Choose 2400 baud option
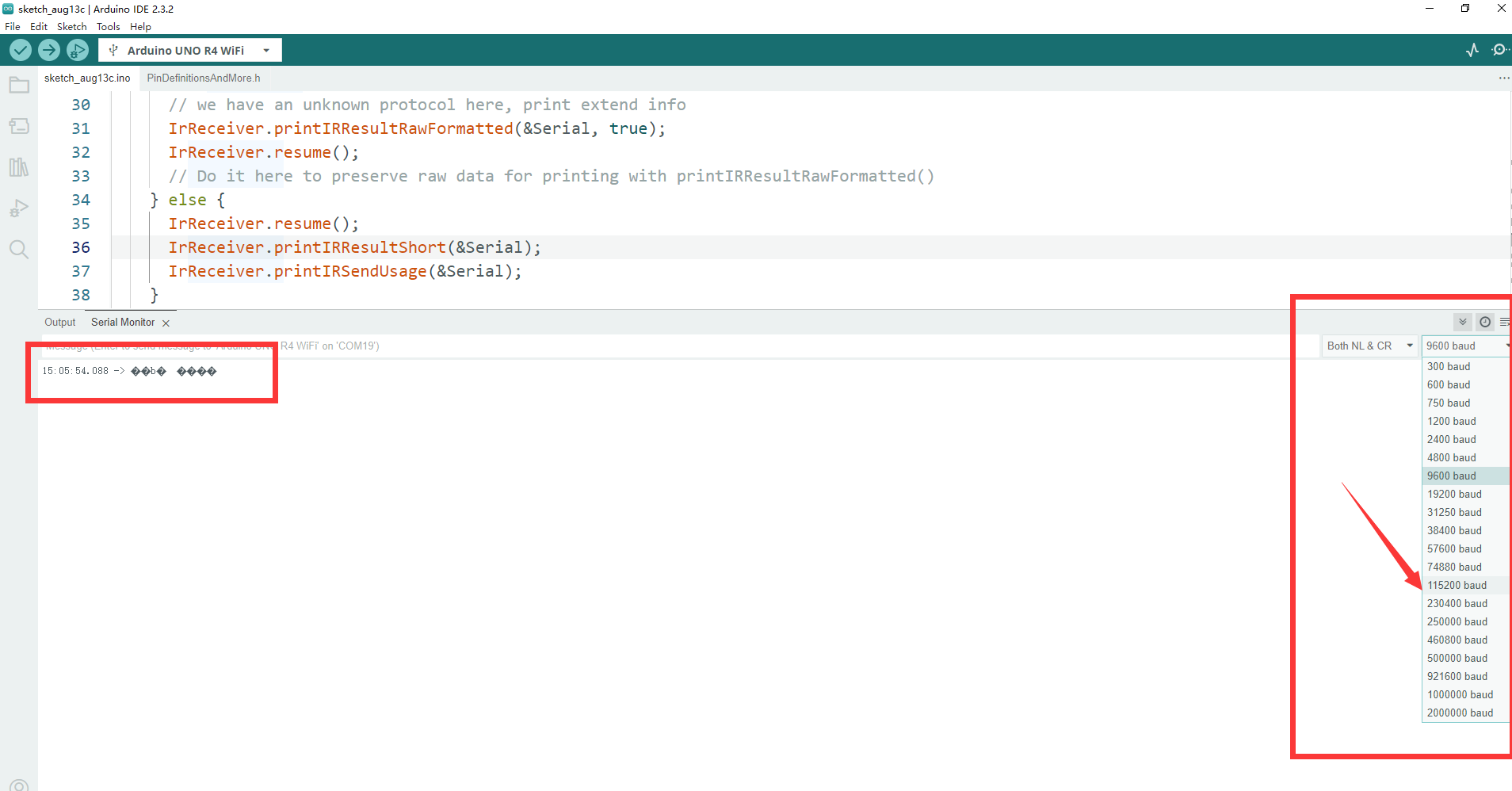The width and height of the screenshot is (1512, 791). pos(1465,439)
